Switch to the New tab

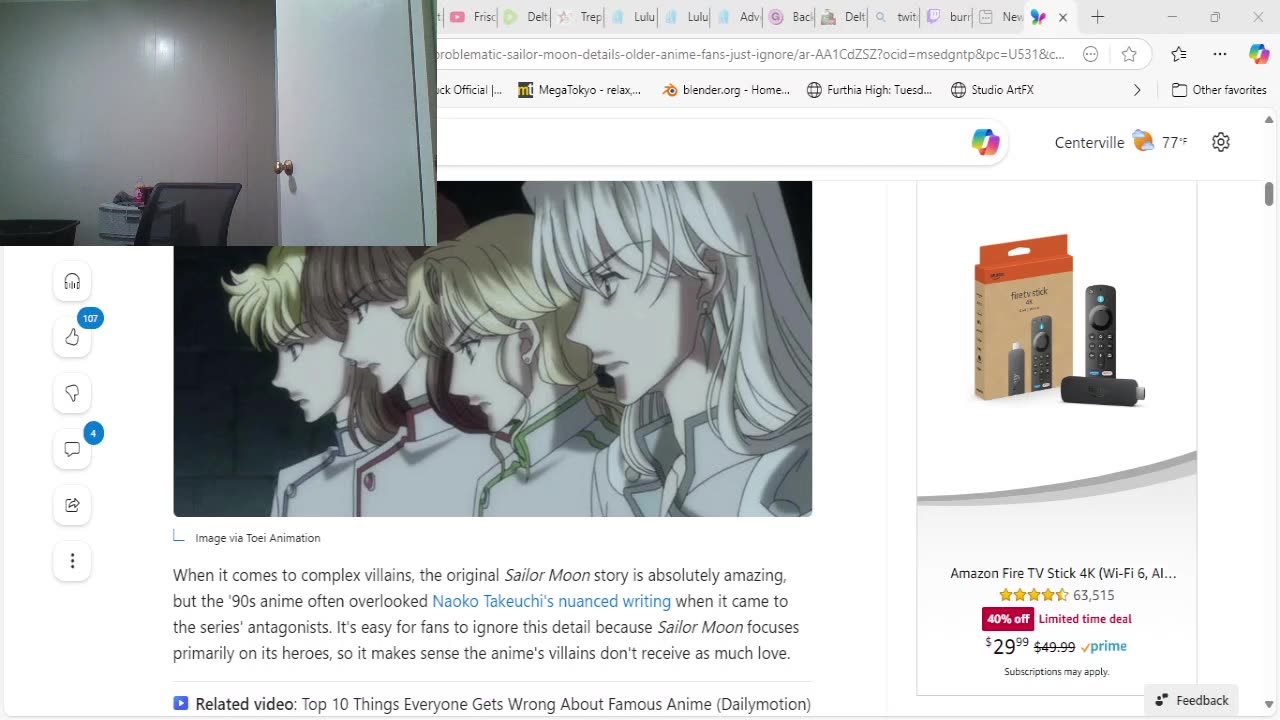click(1001, 17)
